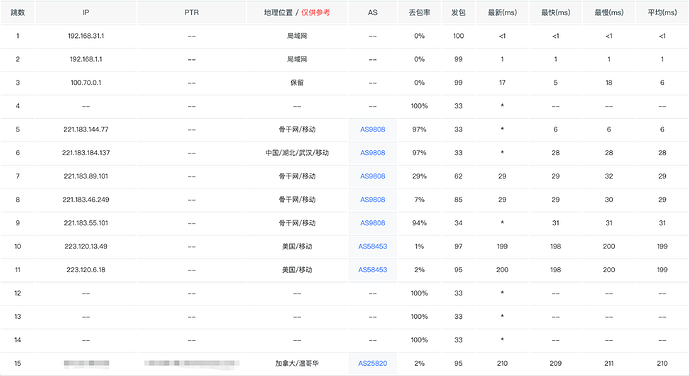
Task: Click AS9808 link for 221.183.55.101
Action: [x=373, y=223]
